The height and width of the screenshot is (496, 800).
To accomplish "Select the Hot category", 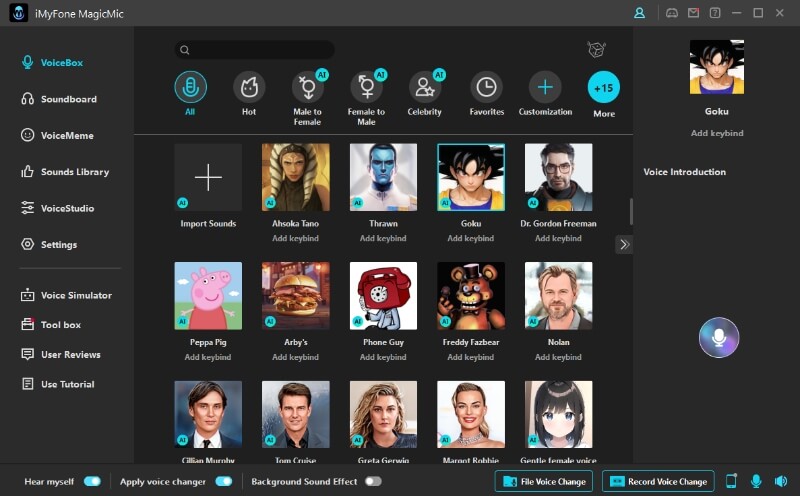I will coord(249,87).
